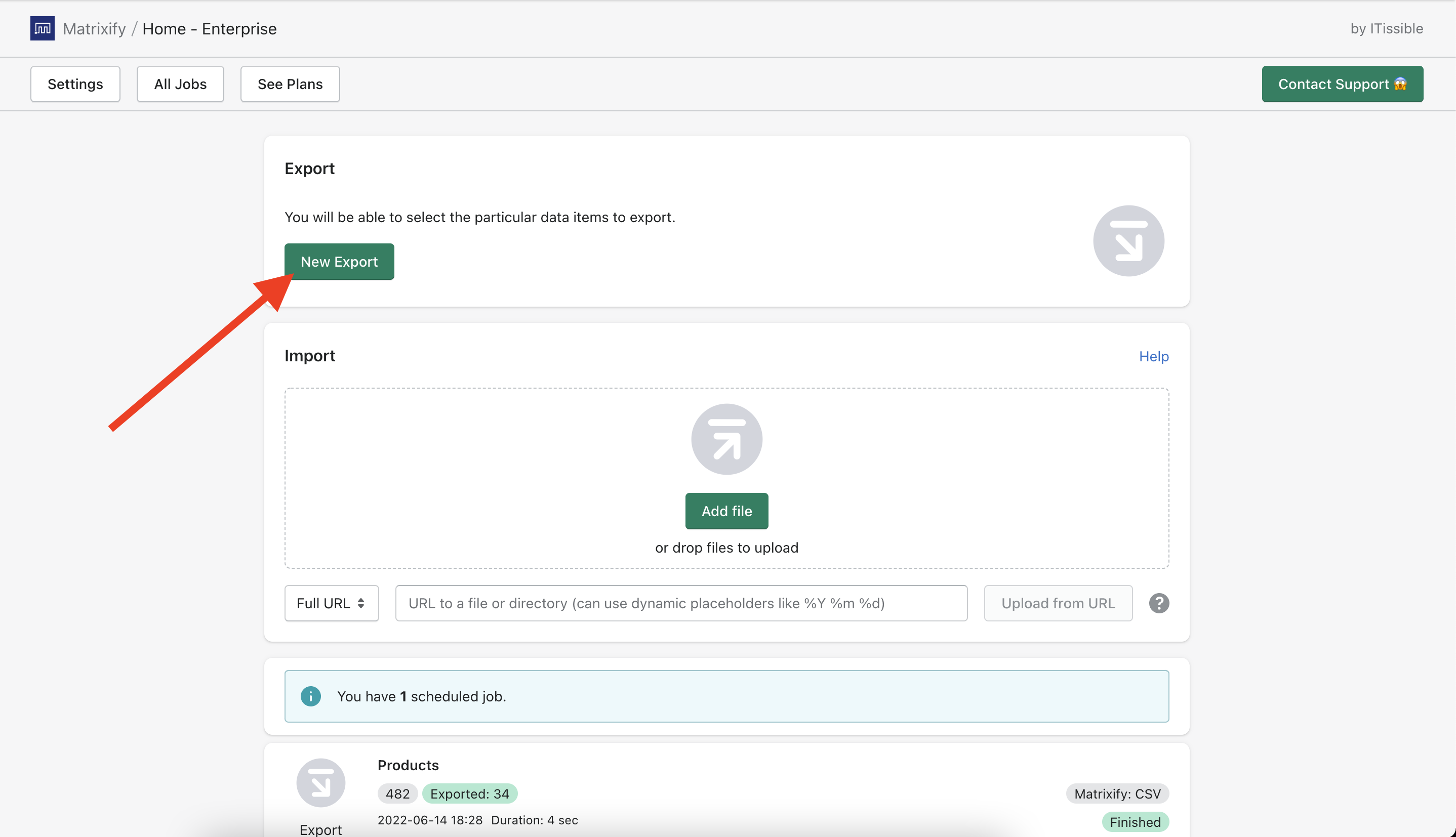Open Settings page

point(75,84)
